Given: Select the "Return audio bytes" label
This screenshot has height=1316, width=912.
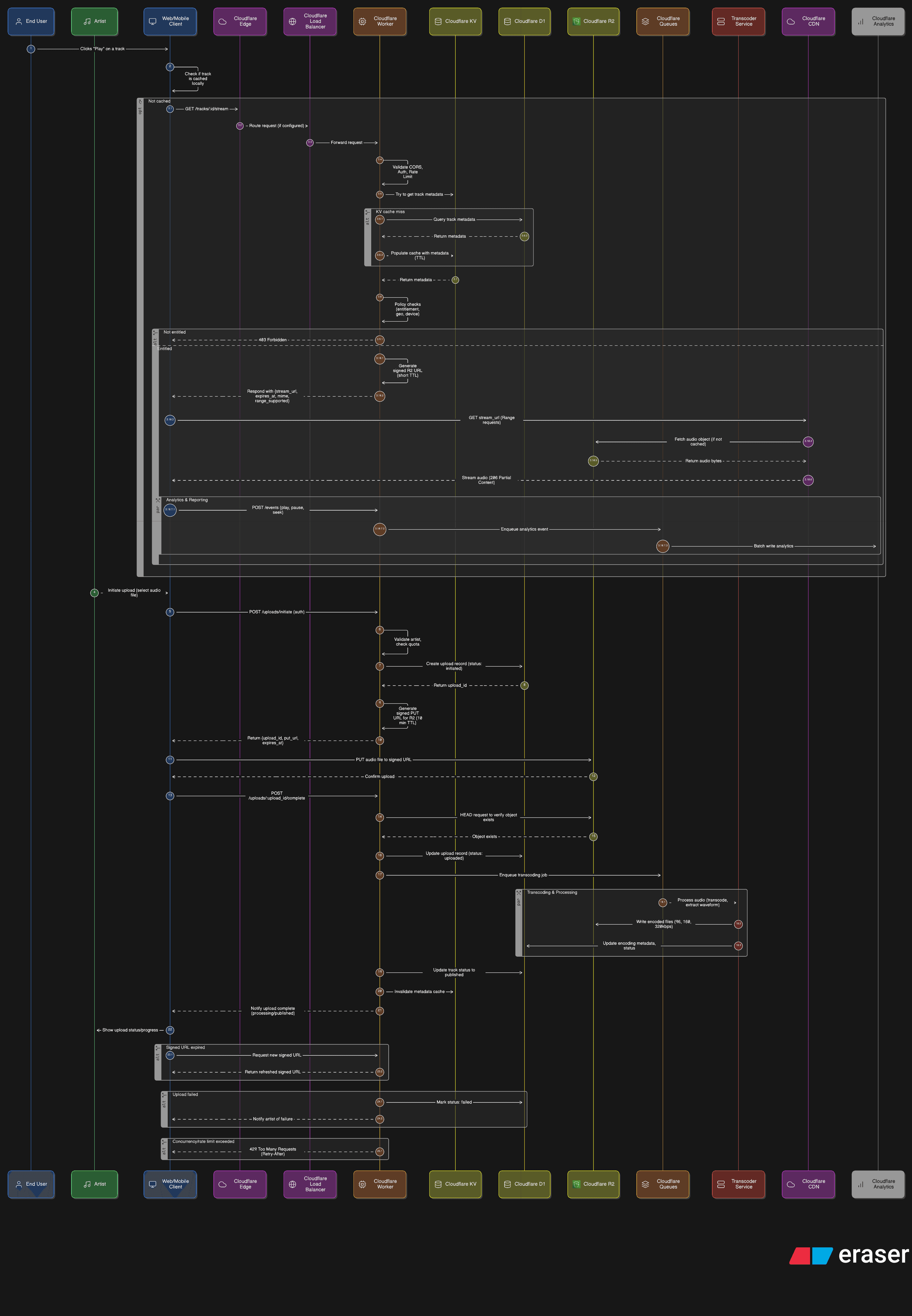Looking at the screenshot, I should point(703,461).
